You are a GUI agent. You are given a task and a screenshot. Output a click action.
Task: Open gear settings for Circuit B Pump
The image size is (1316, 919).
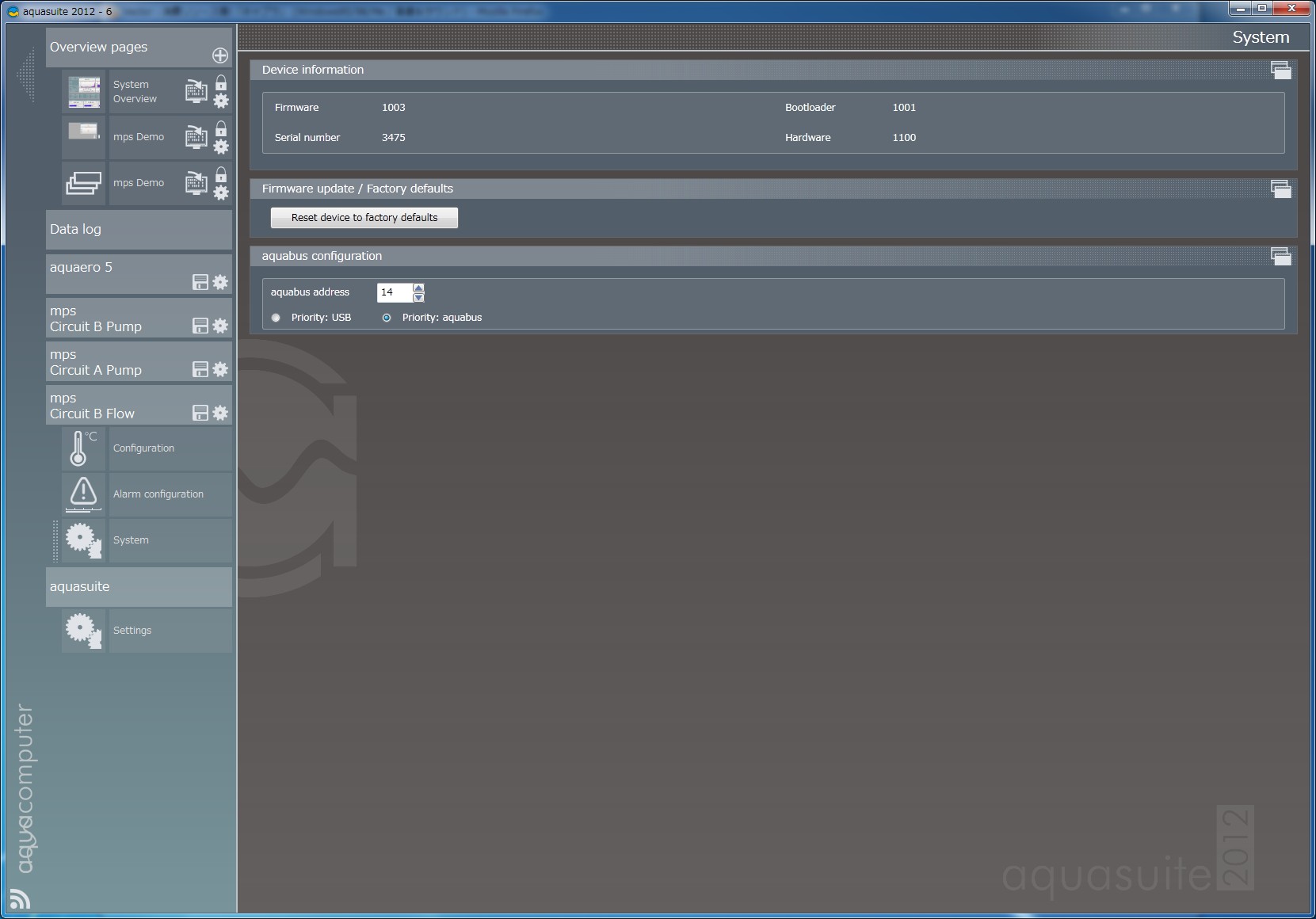pyautogui.click(x=220, y=326)
